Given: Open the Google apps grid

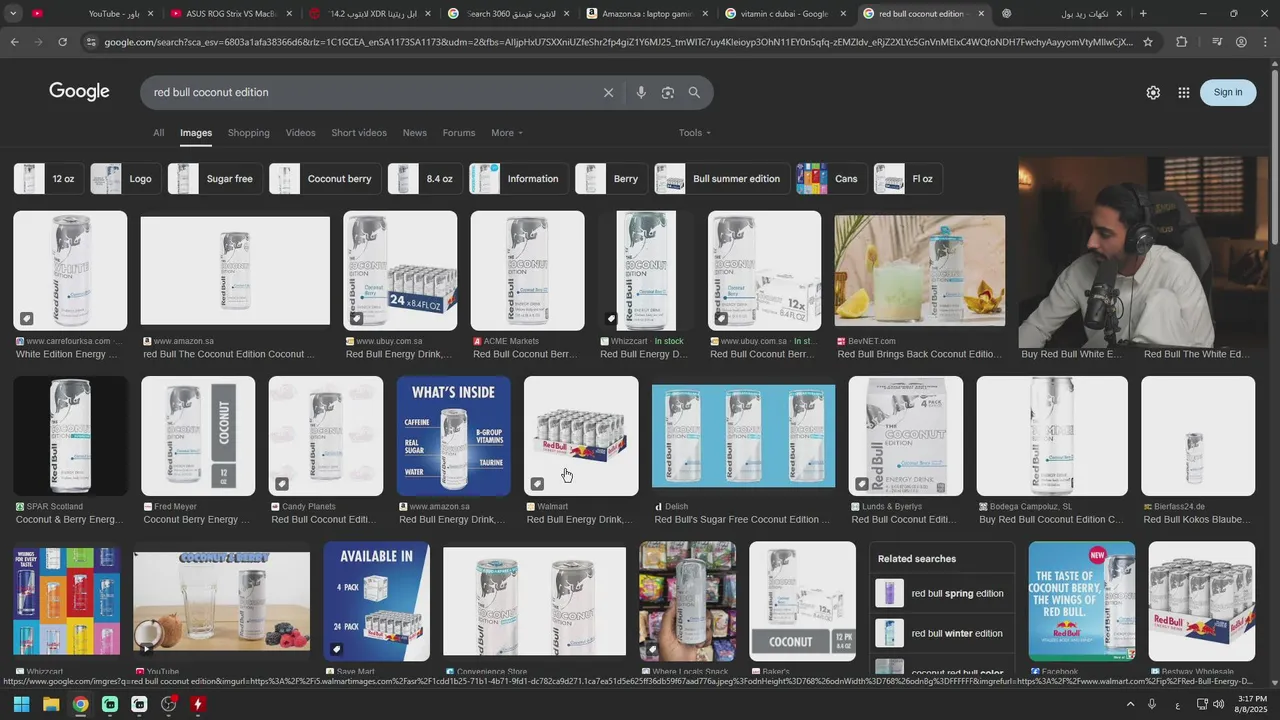Looking at the screenshot, I should tap(1184, 92).
